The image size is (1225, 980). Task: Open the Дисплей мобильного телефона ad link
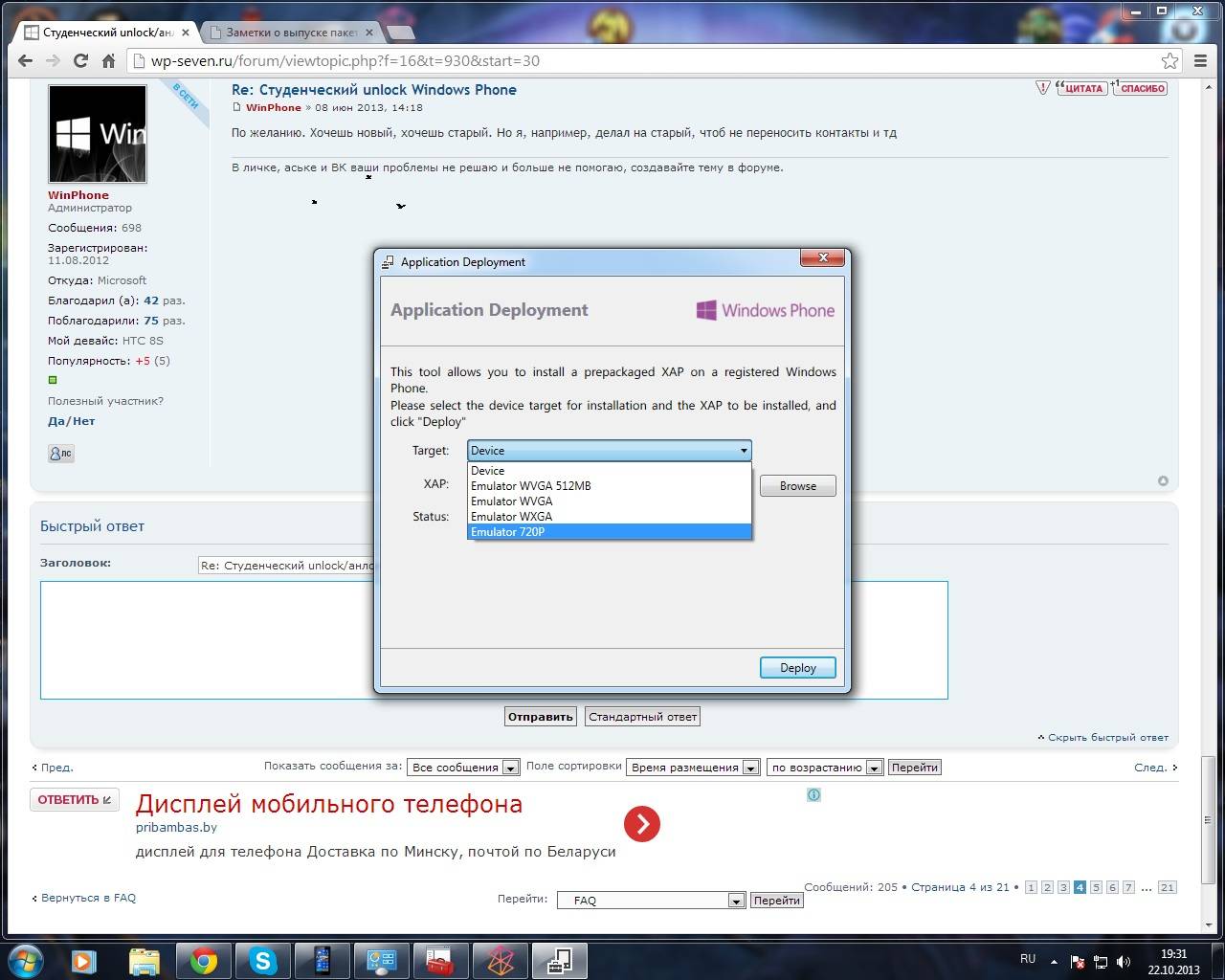click(x=329, y=803)
